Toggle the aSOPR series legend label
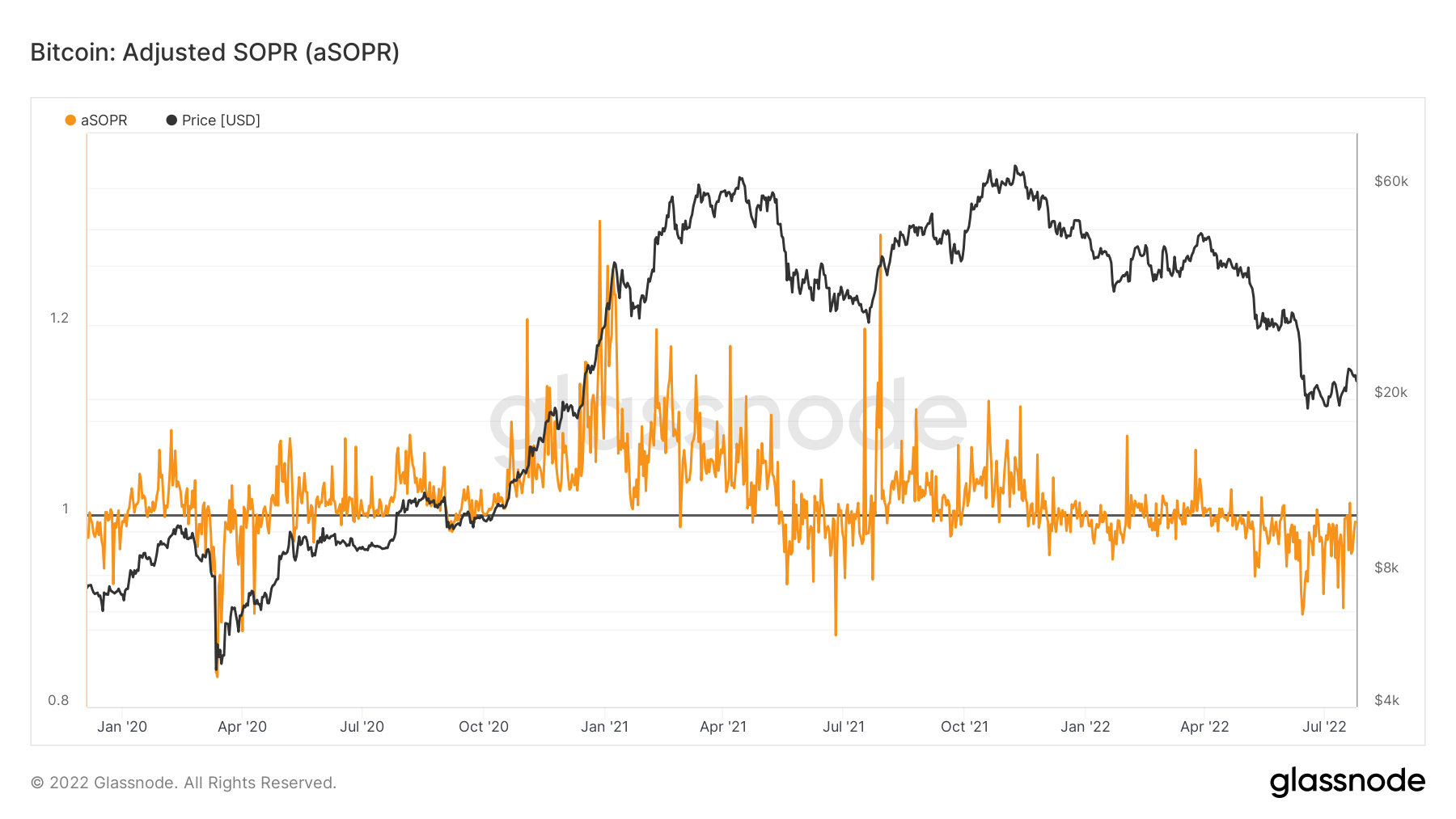The width and height of the screenshot is (1456, 819). [x=104, y=120]
